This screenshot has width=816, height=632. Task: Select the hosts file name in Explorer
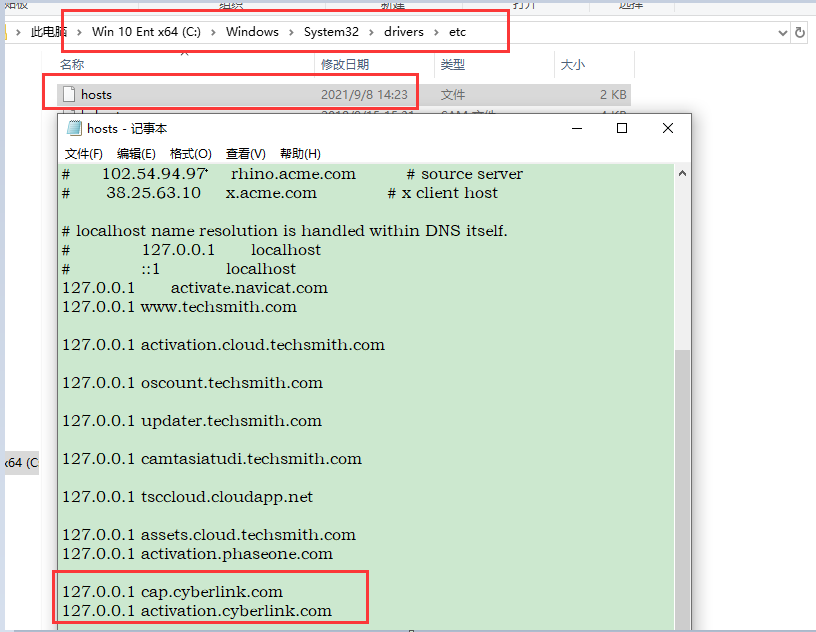96,94
